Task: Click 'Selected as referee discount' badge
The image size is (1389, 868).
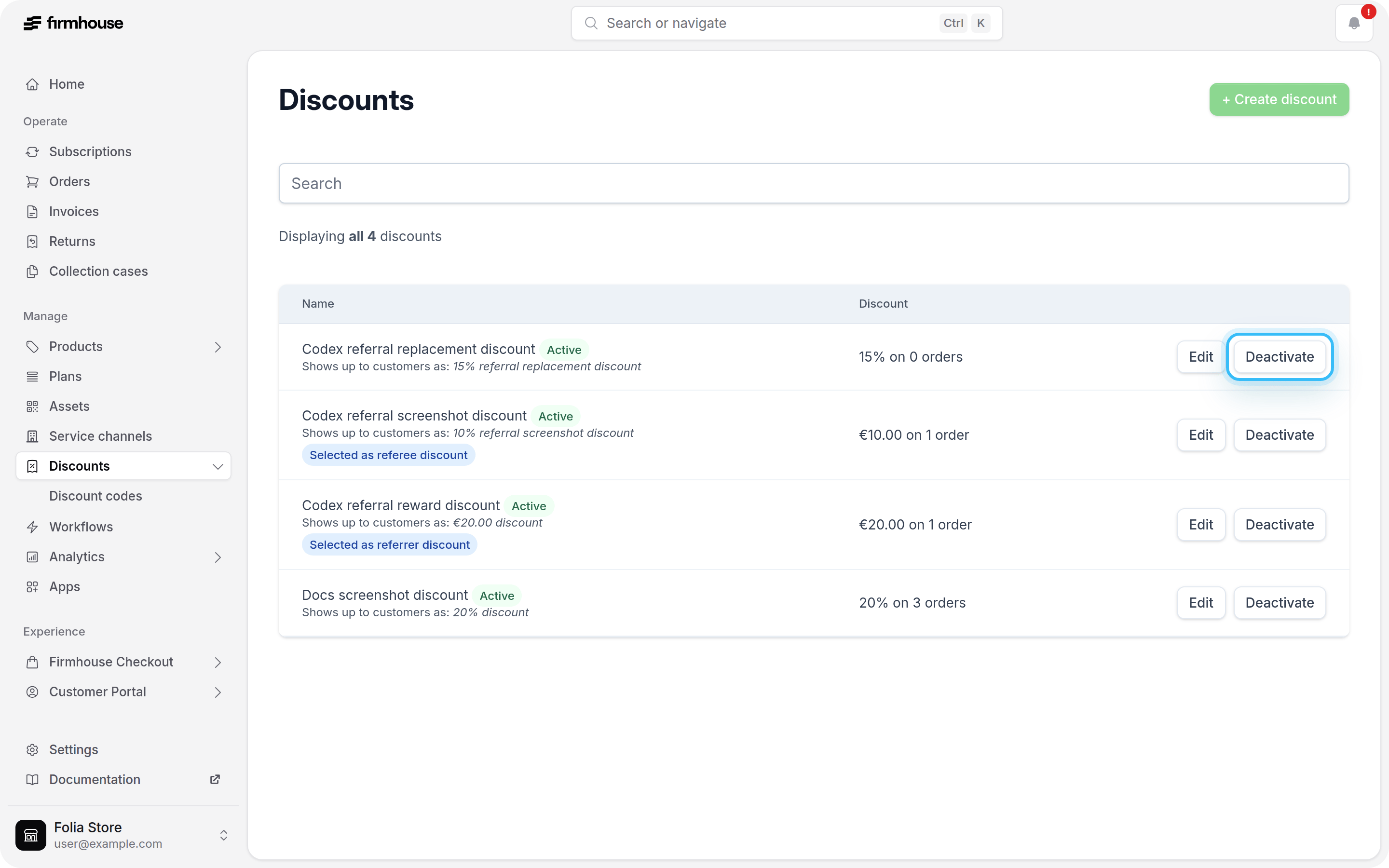Action: (389, 455)
